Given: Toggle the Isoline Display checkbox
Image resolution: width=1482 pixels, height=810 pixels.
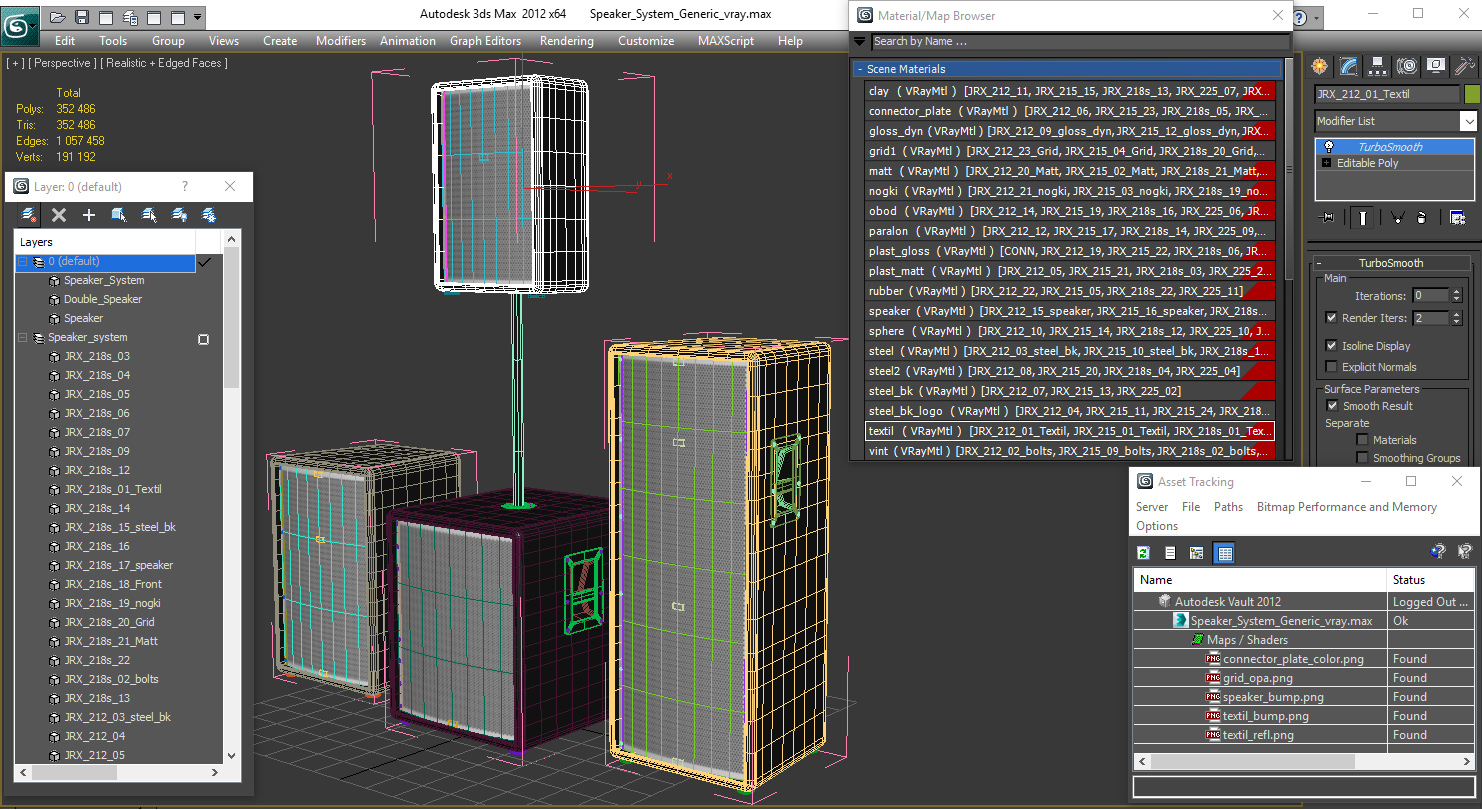Looking at the screenshot, I should 1331,346.
